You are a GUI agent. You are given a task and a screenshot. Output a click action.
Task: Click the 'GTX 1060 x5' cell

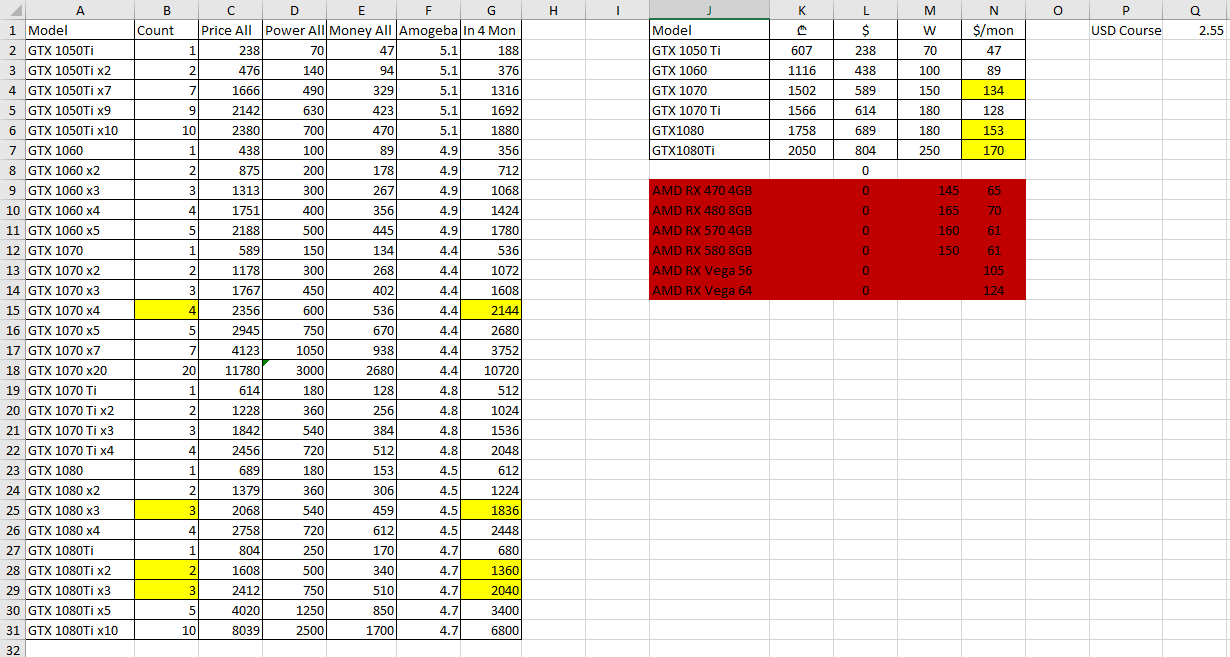pyautogui.click(x=80, y=230)
